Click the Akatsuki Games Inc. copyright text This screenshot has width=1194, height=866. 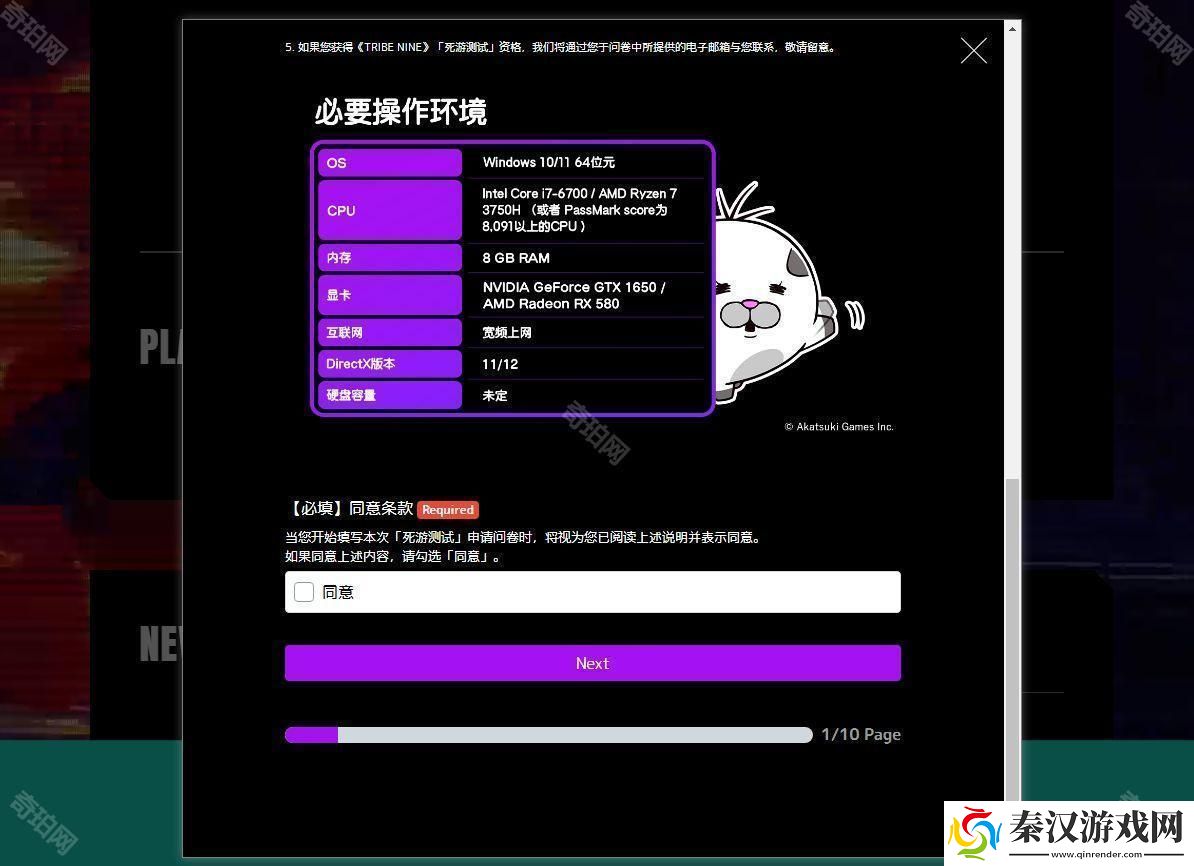pos(839,427)
